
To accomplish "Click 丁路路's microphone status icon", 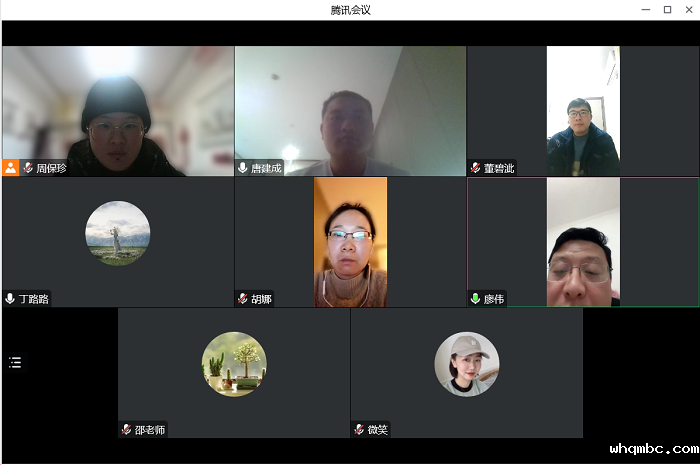I will pos(10,298).
